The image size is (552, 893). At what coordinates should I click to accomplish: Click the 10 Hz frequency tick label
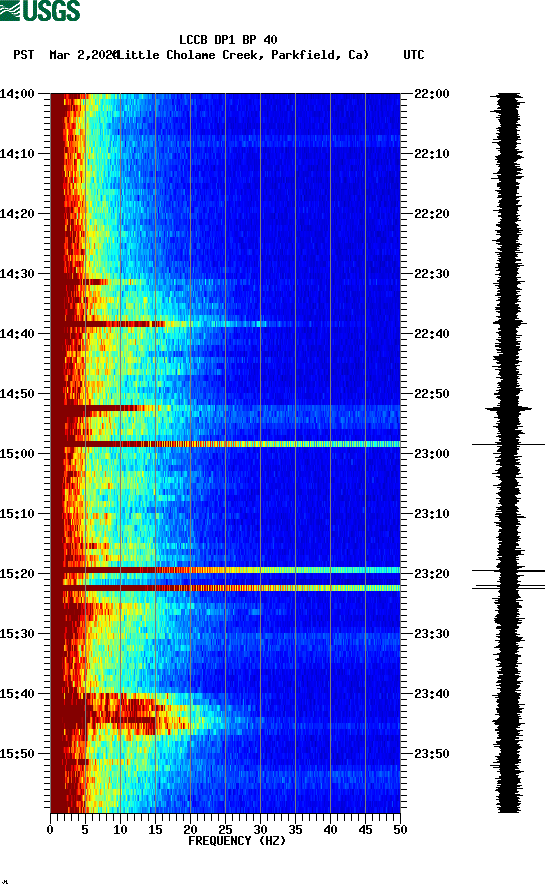pyautogui.click(x=120, y=830)
